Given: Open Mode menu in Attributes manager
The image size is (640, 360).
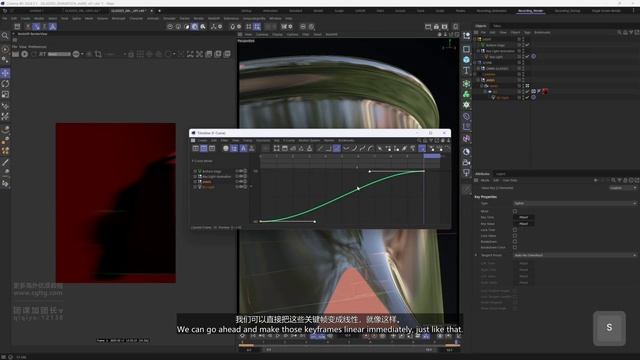Looking at the screenshot, I should (485, 180).
